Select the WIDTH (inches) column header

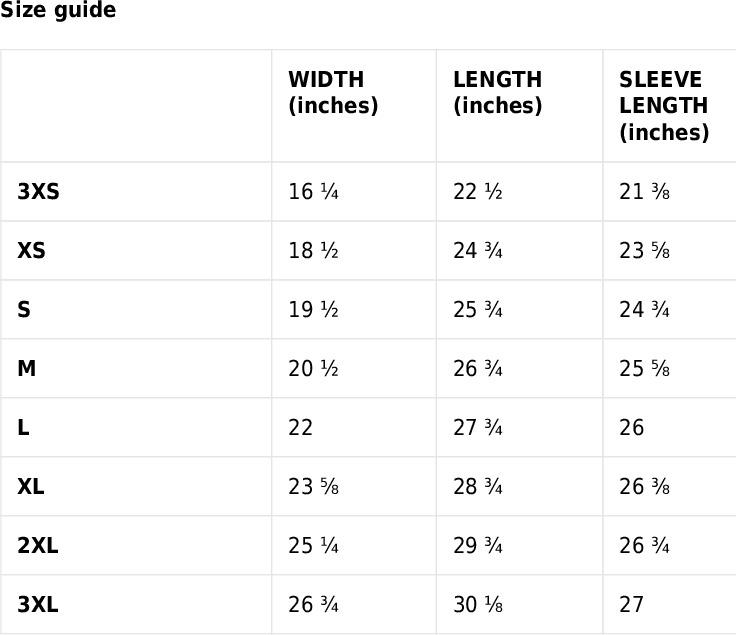click(333, 92)
